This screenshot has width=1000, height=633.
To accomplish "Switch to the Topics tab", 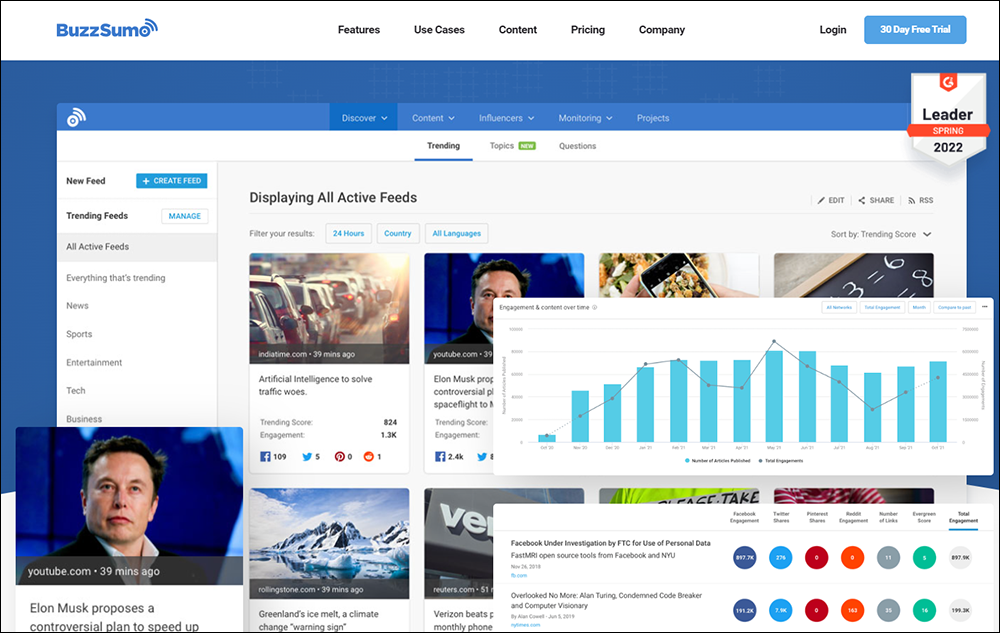I will pos(512,146).
